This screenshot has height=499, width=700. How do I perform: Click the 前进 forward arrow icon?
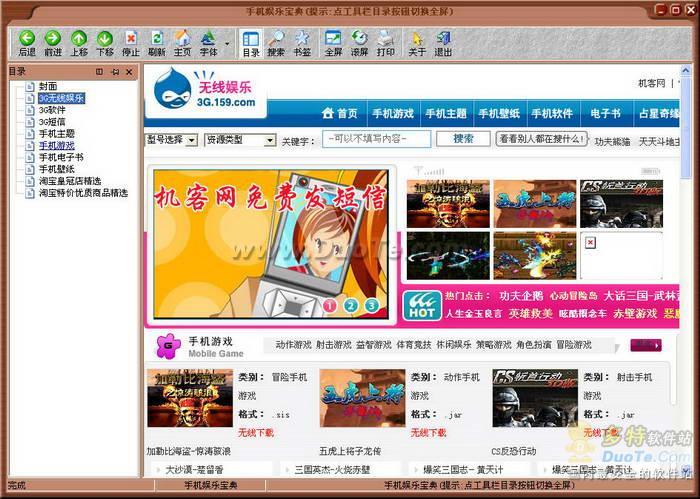click(x=53, y=38)
